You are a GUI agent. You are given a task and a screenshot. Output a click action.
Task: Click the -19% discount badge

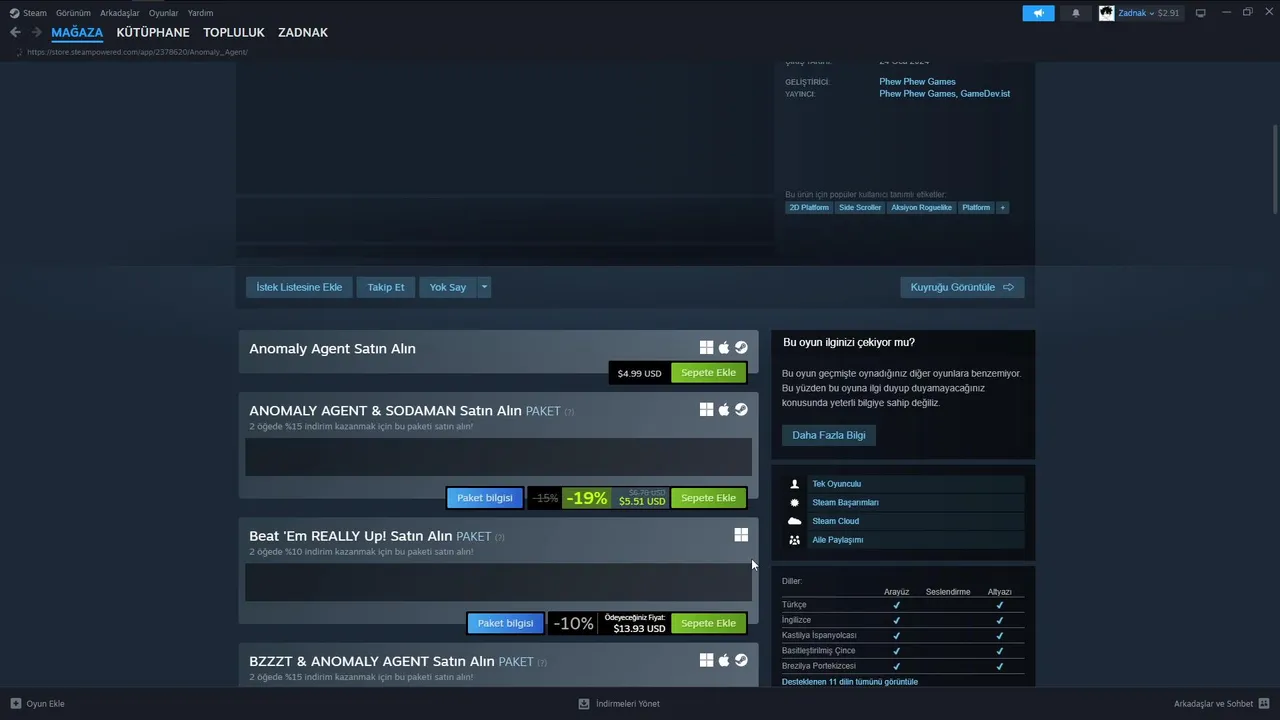[586, 498]
